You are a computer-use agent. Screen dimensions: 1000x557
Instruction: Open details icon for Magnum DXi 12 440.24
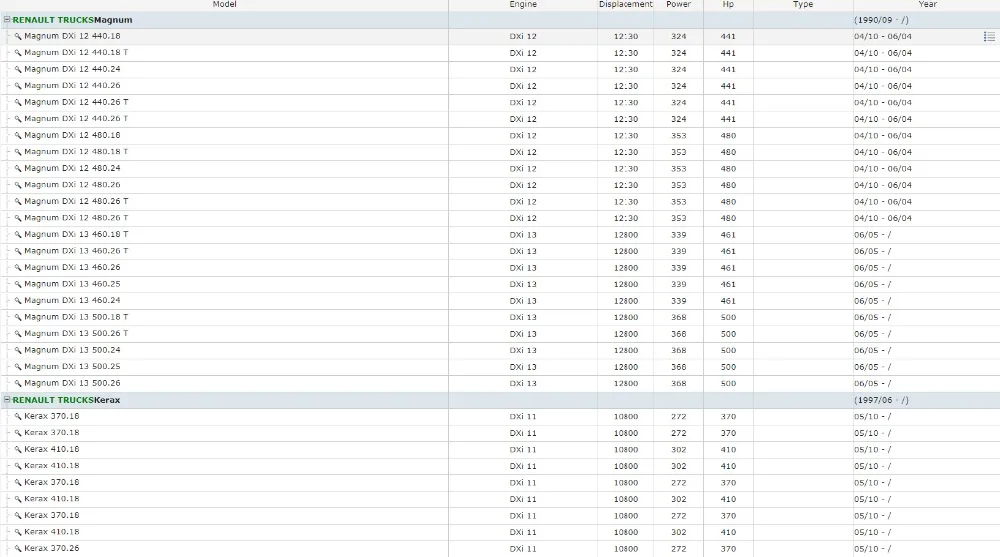pos(18,70)
